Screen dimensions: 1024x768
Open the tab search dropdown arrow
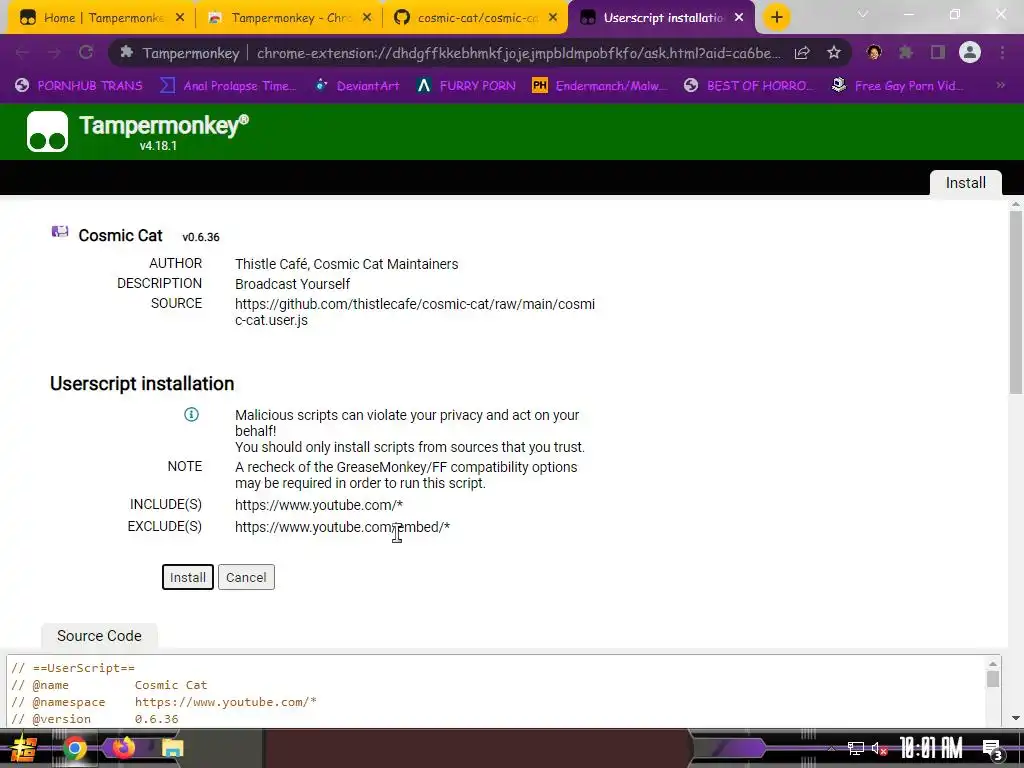(863, 14)
